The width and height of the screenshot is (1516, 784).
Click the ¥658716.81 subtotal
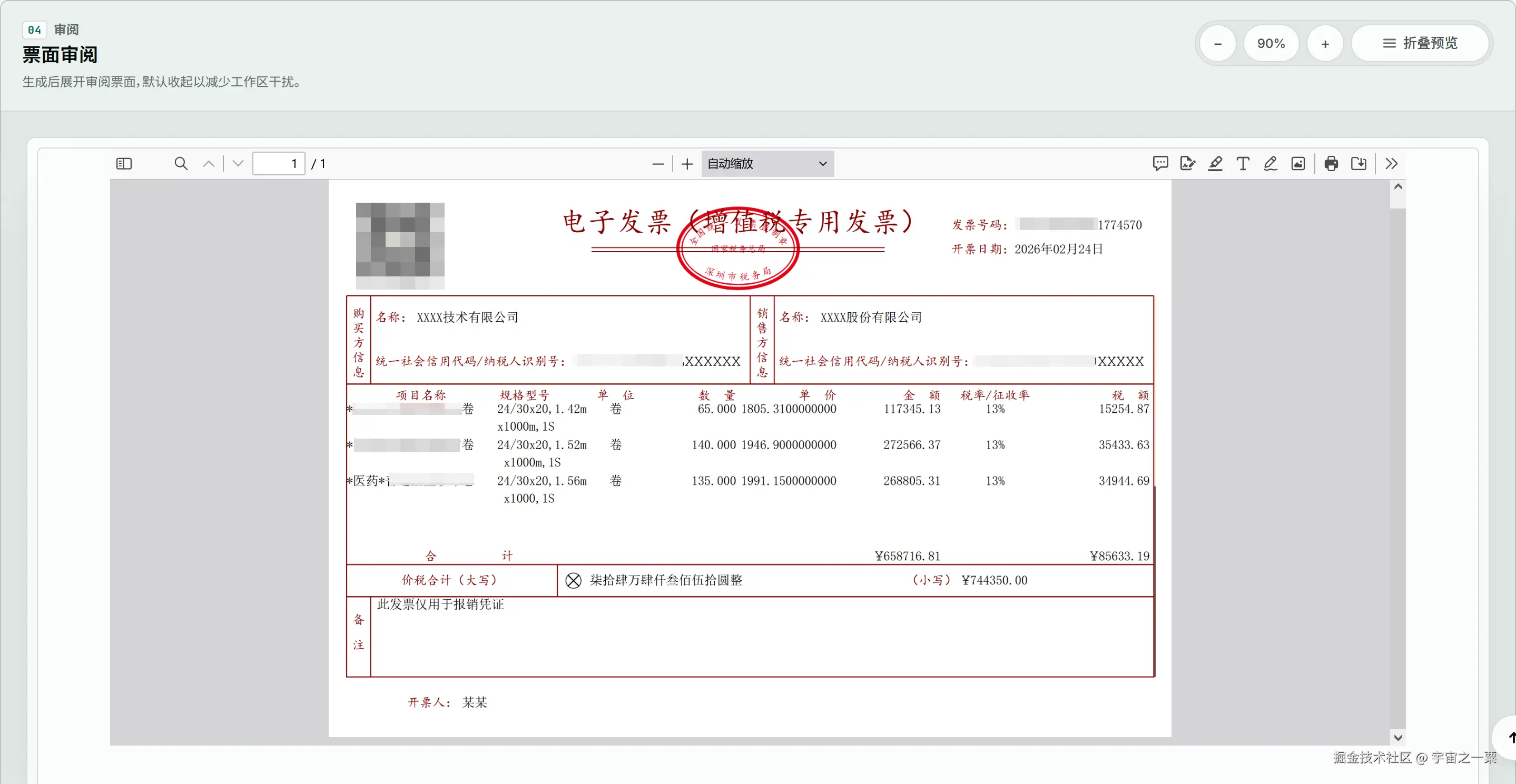908,557
